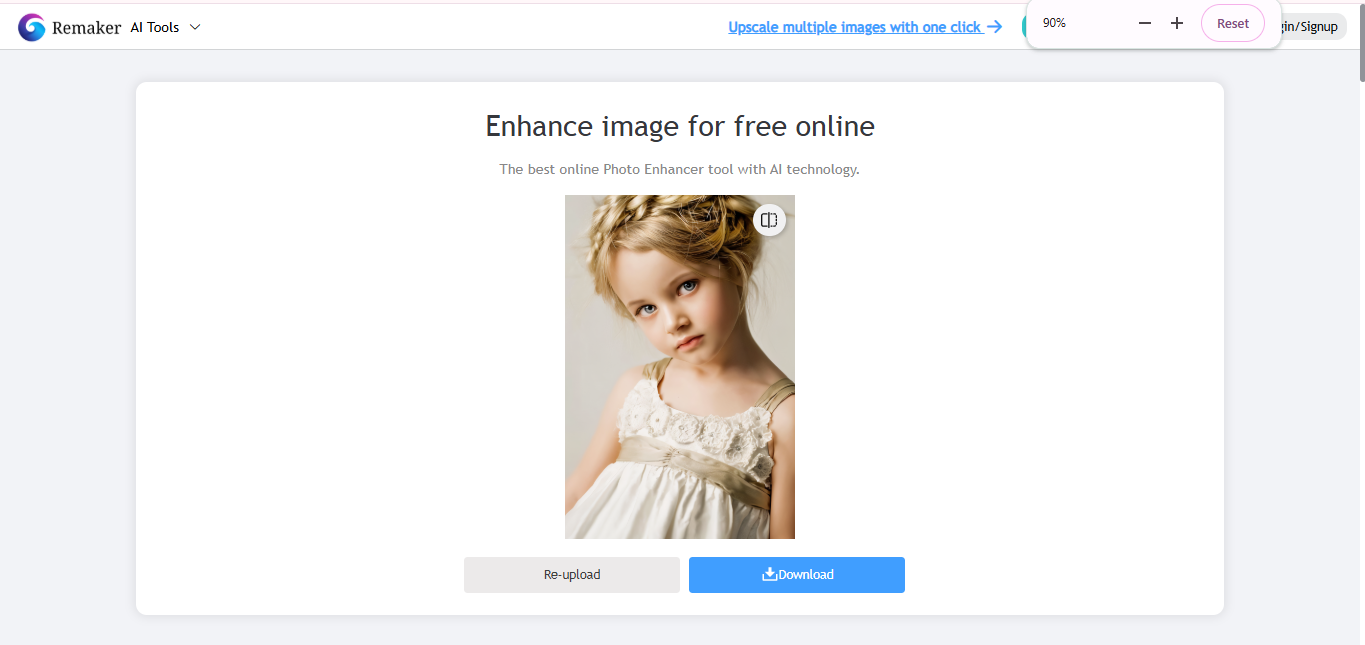Click the minus icon to zoom out

1144,23
